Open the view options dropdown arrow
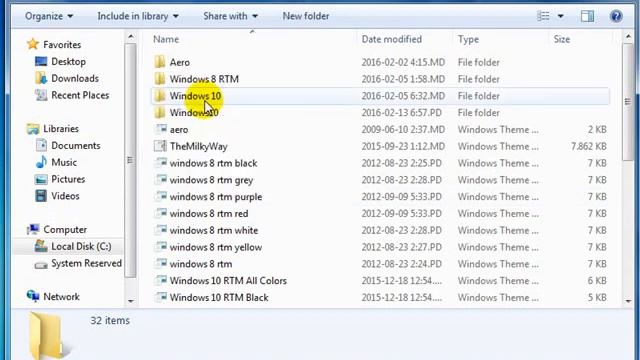640x360 pixels. click(560, 16)
